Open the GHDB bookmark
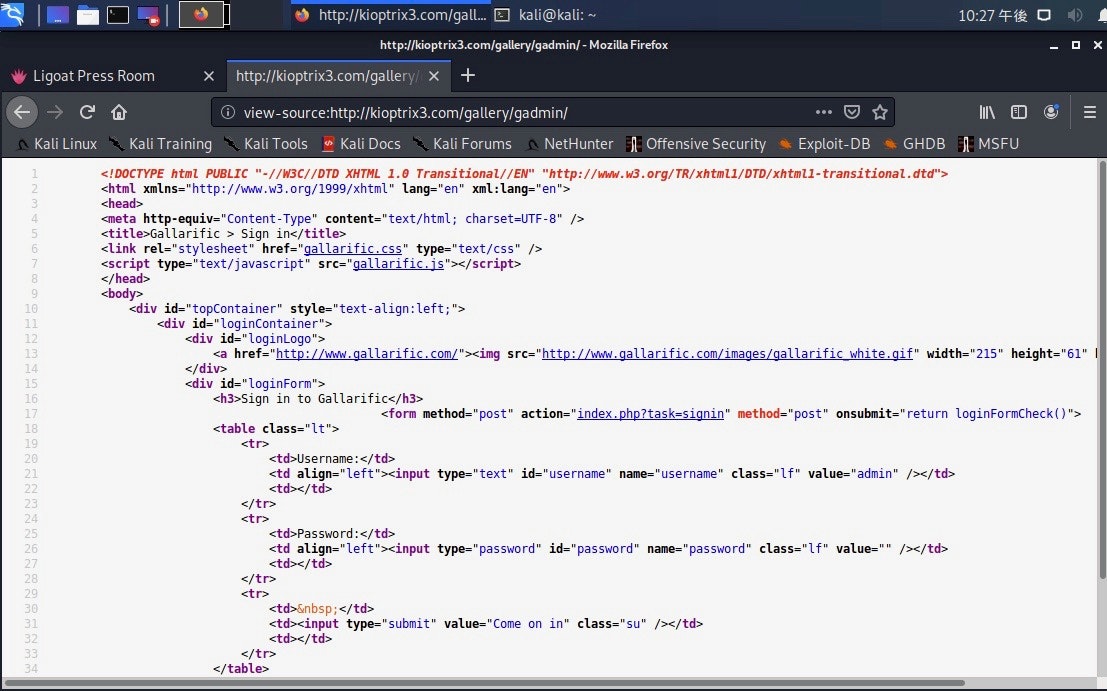 click(914, 144)
